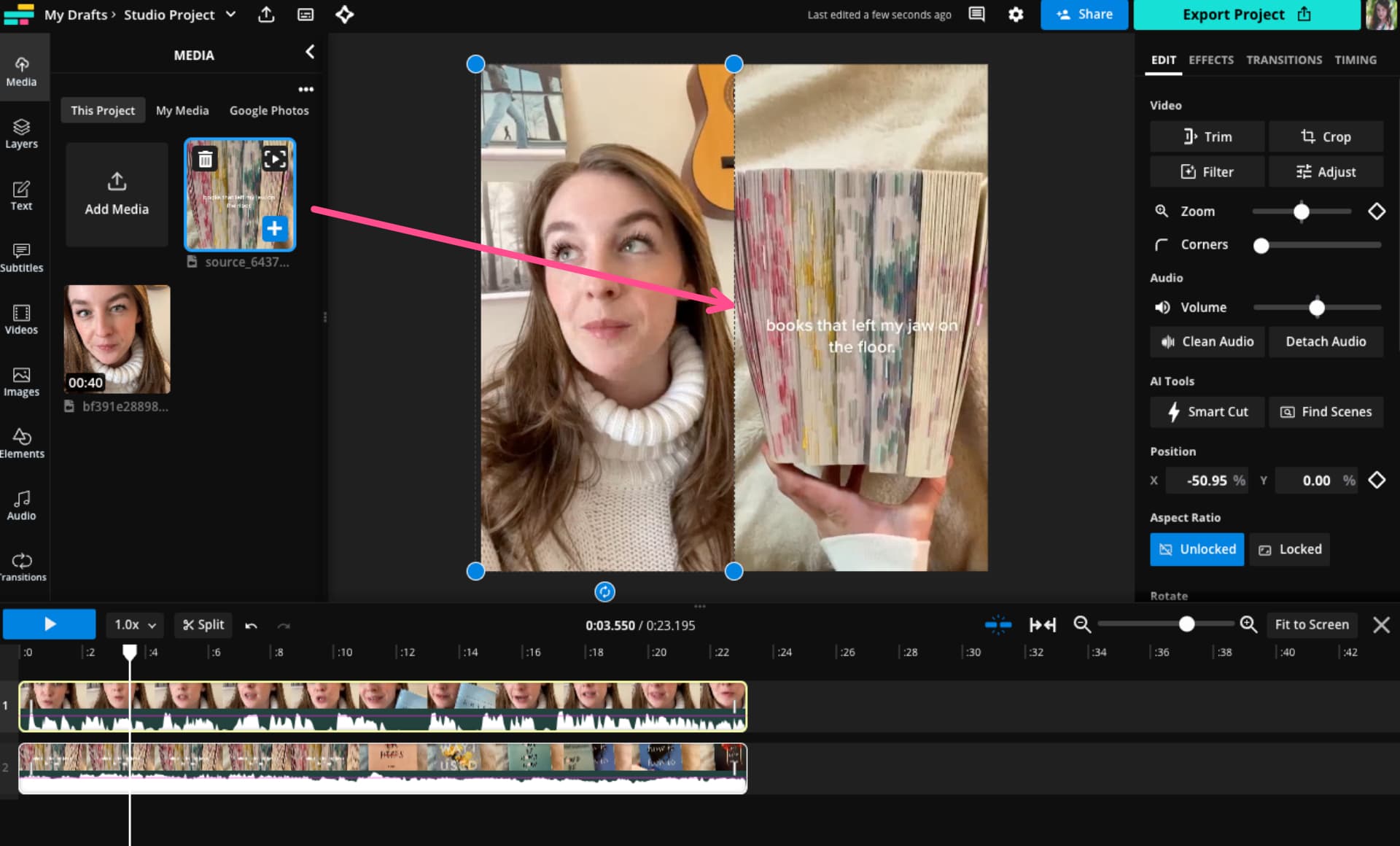The height and width of the screenshot is (846, 1400).
Task: Click the Detach Audio button
Action: [x=1325, y=341]
